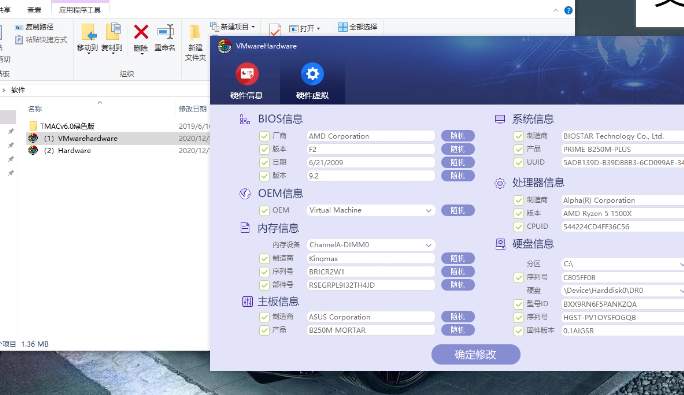This screenshot has width=684, height=395.
Task: Toggle checkbox for motherboard ASUS Corporation
Action: (264, 317)
